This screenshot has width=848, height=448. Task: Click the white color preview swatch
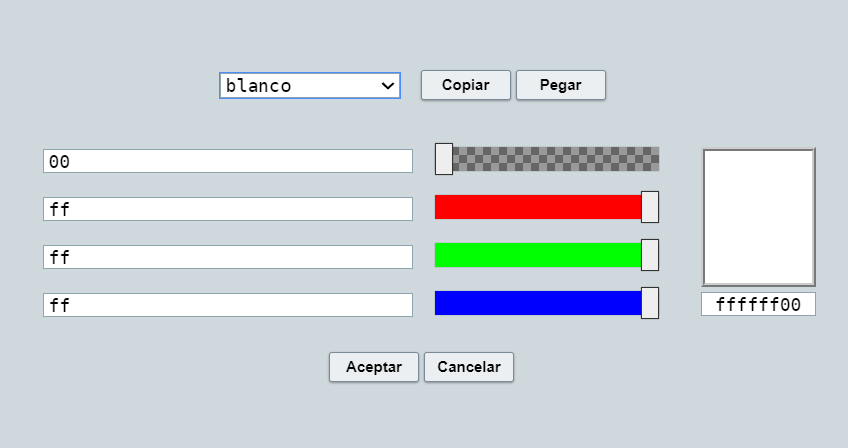(759, 217)
